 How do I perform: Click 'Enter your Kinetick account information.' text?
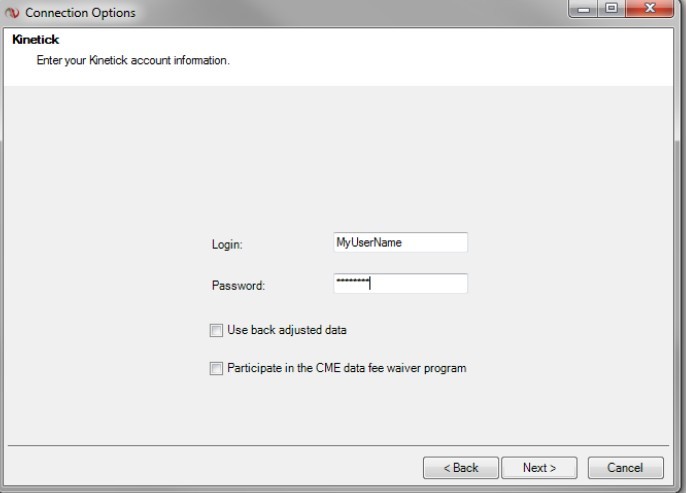point(133,60)
